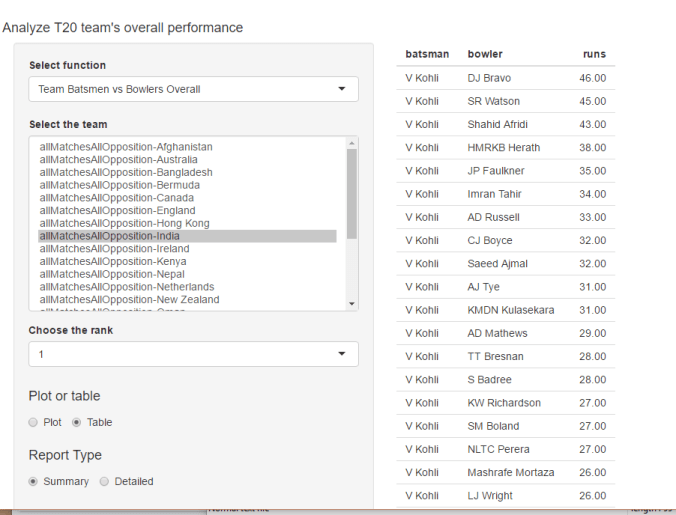Choose allMatchesAllOpposition-New Zealand option
Image resolution: width=676 pixels, height=515 pixels.
tap(129, 300)
